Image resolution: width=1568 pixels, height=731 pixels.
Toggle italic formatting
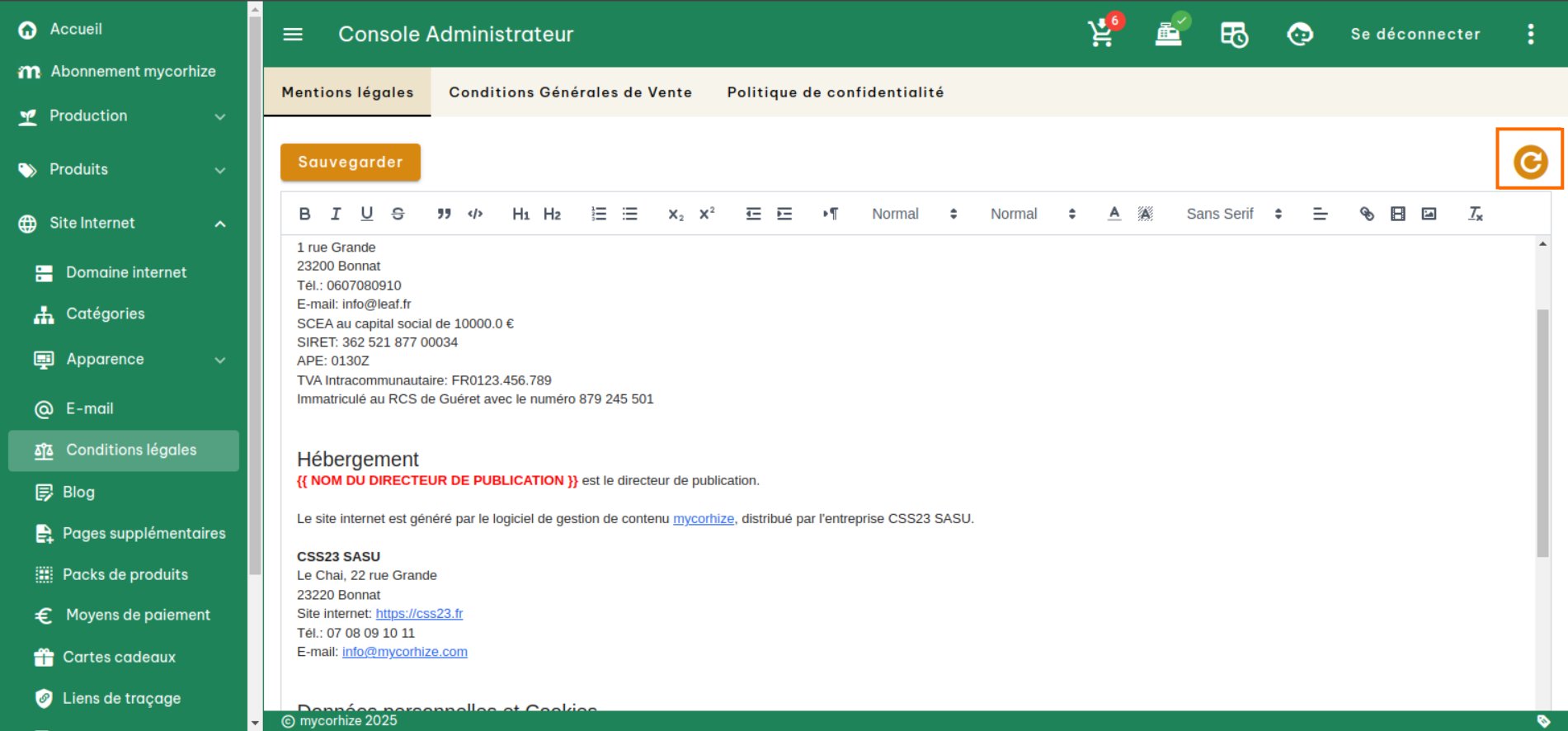click(x=336, y=214)
